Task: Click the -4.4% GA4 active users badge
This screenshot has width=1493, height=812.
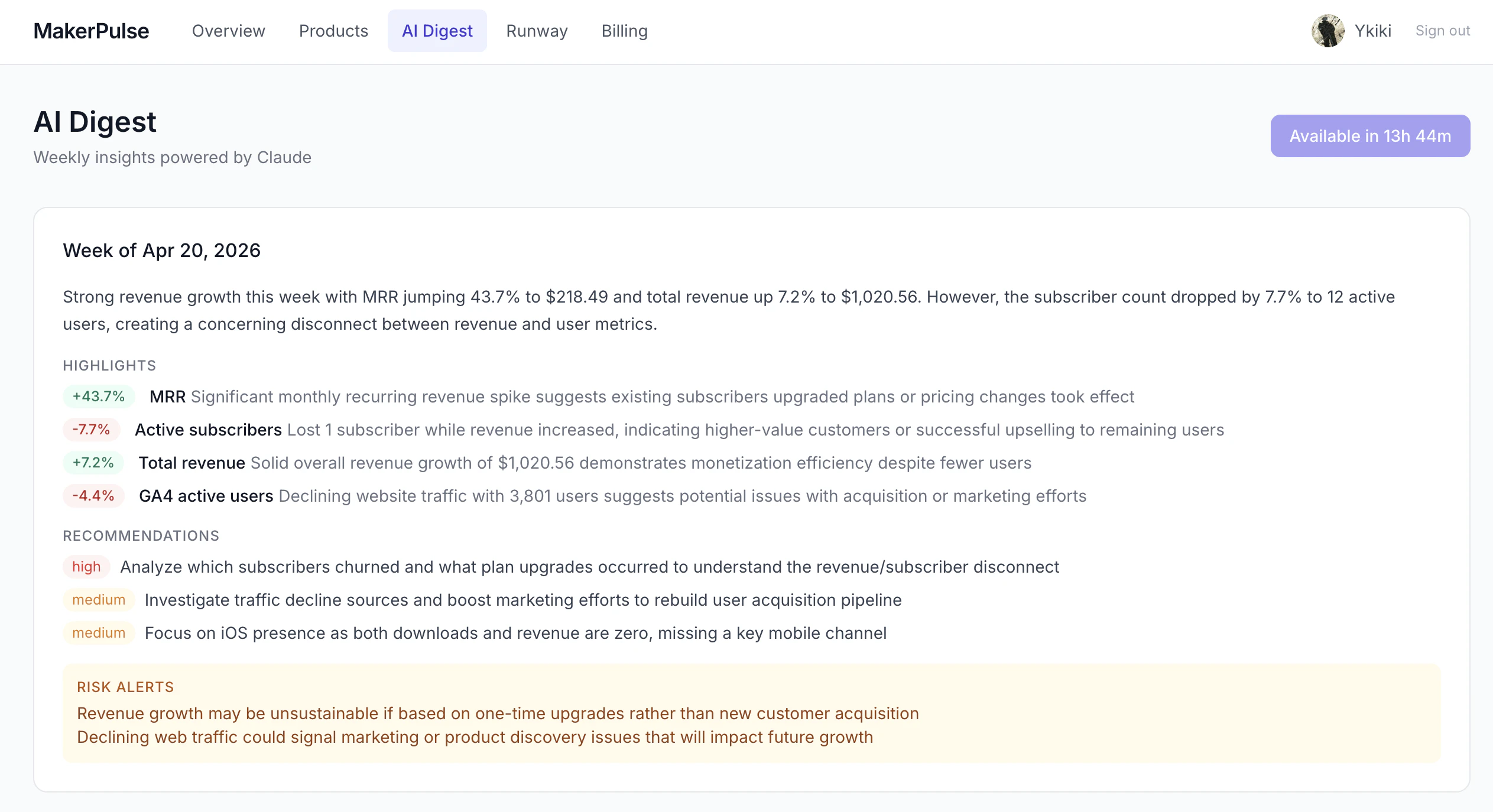Action: tap(93, 496)
